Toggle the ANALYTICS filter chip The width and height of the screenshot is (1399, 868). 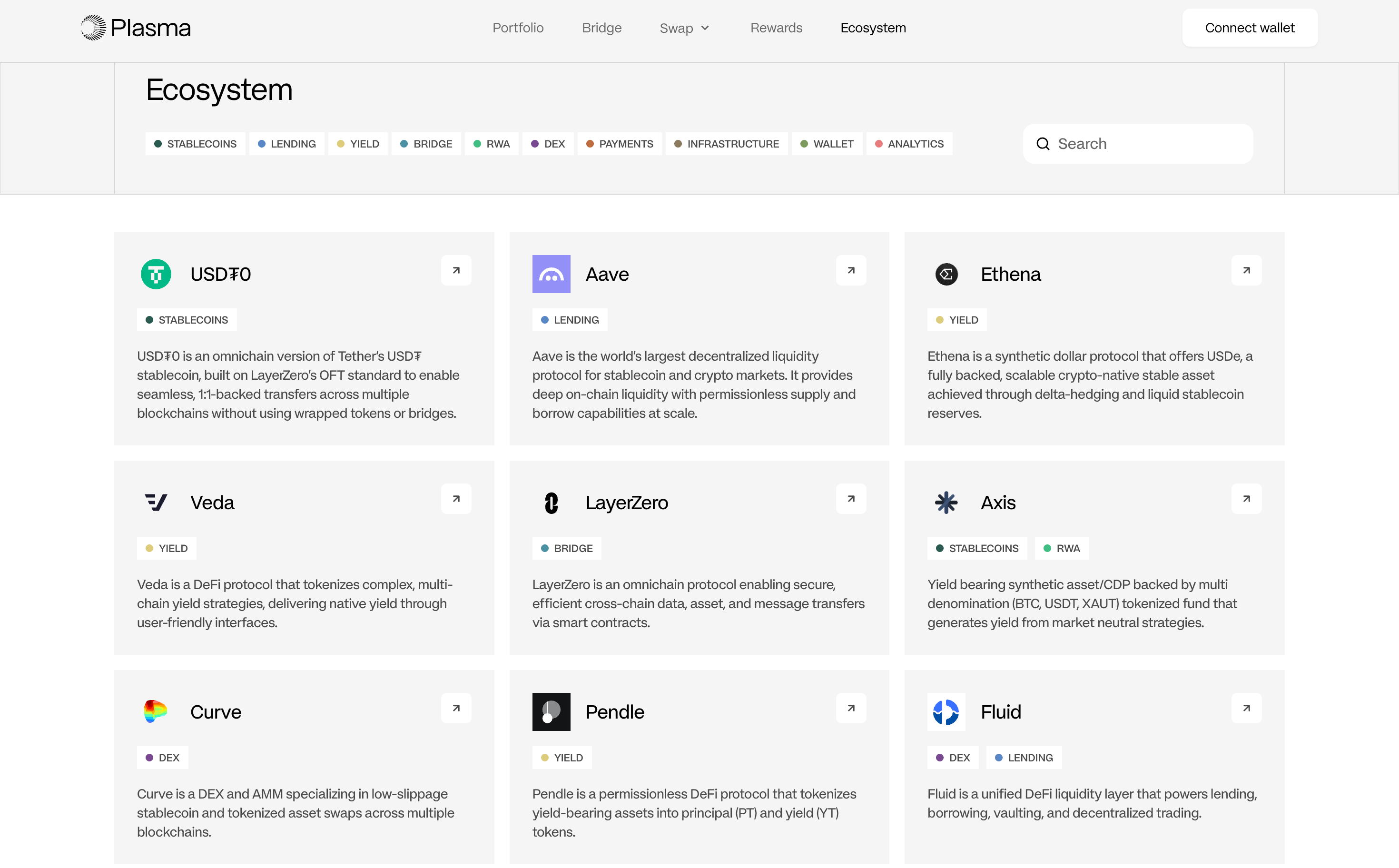pyautogui.click(x=909, y=144)
